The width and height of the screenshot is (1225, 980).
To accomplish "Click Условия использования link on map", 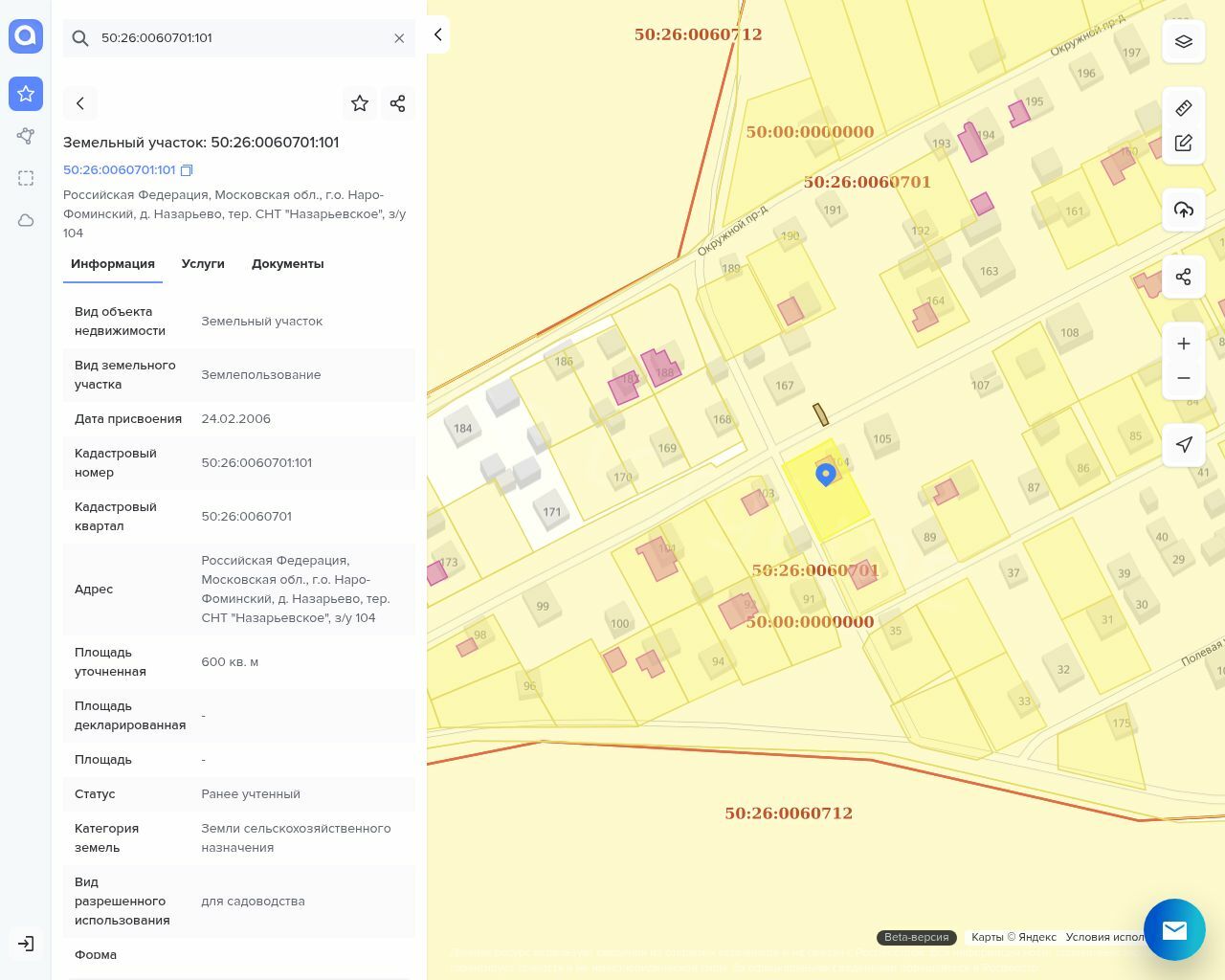I will [1104, 937].
